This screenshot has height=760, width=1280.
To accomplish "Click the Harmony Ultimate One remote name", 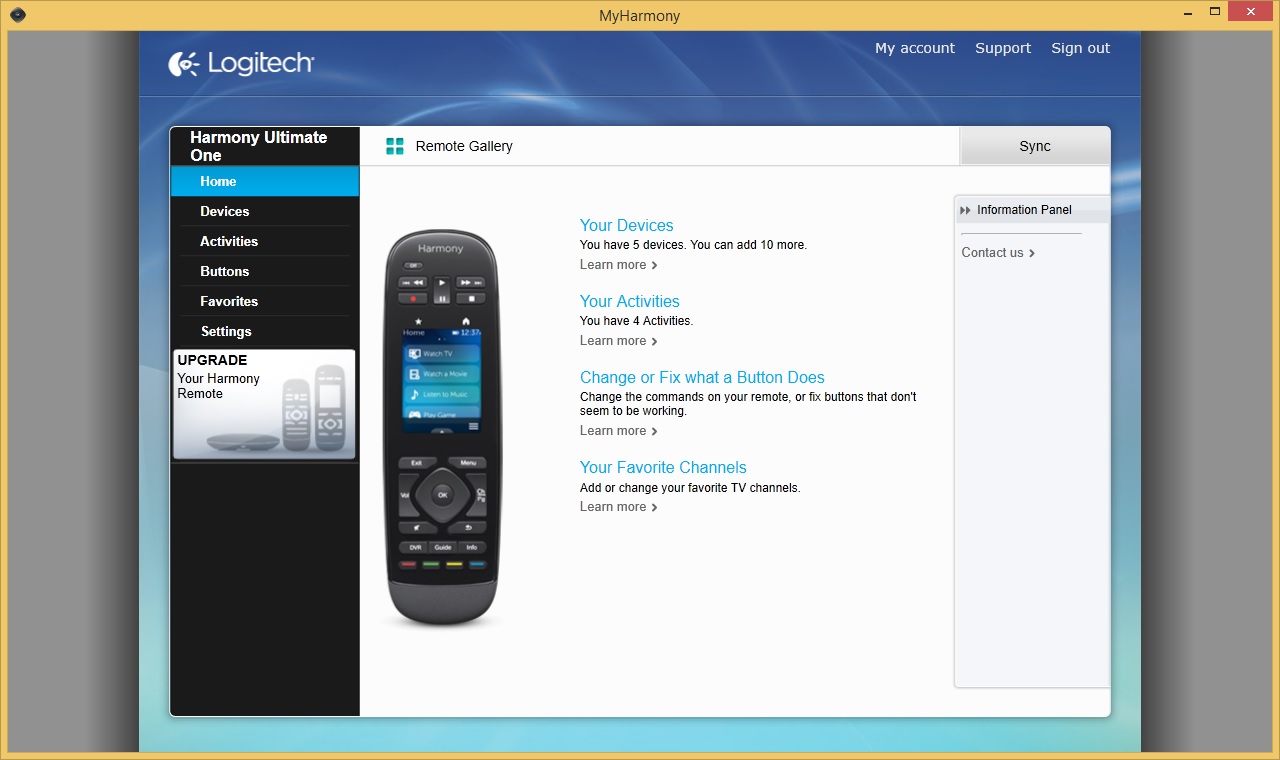I will click(259, 146).
